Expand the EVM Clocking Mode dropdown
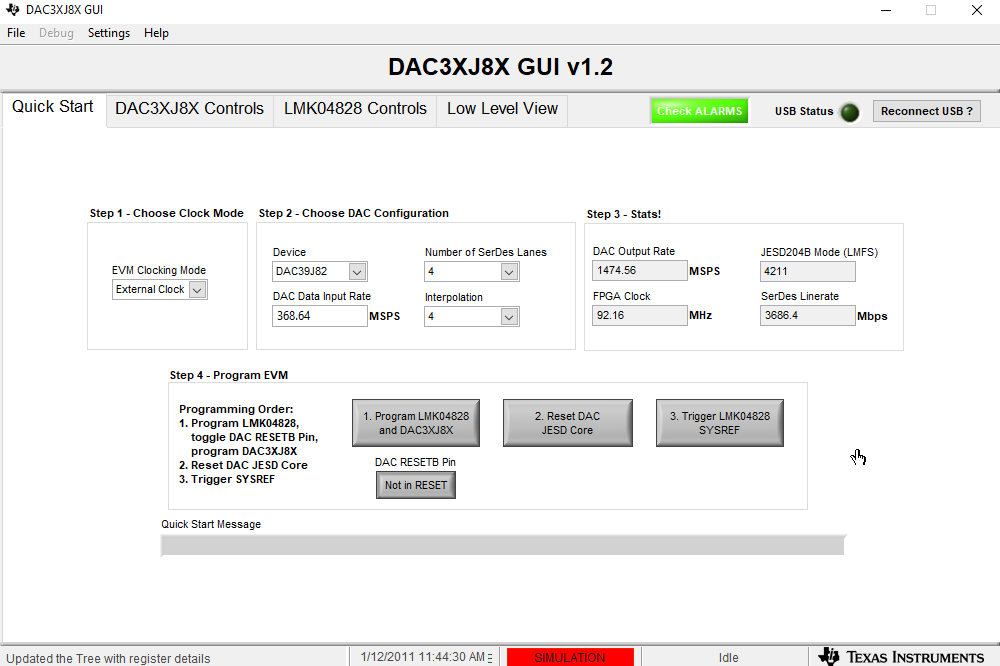This screenshot has width=1000, height=666. pos(198,290)
